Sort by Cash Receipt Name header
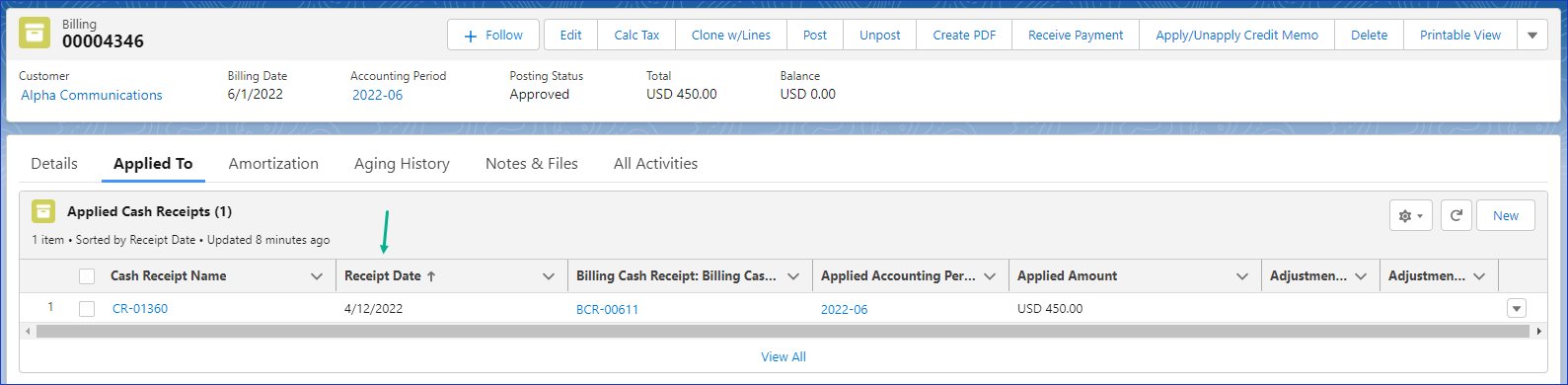This screenshot has height=385, width=1568. (x=168, y=276)
